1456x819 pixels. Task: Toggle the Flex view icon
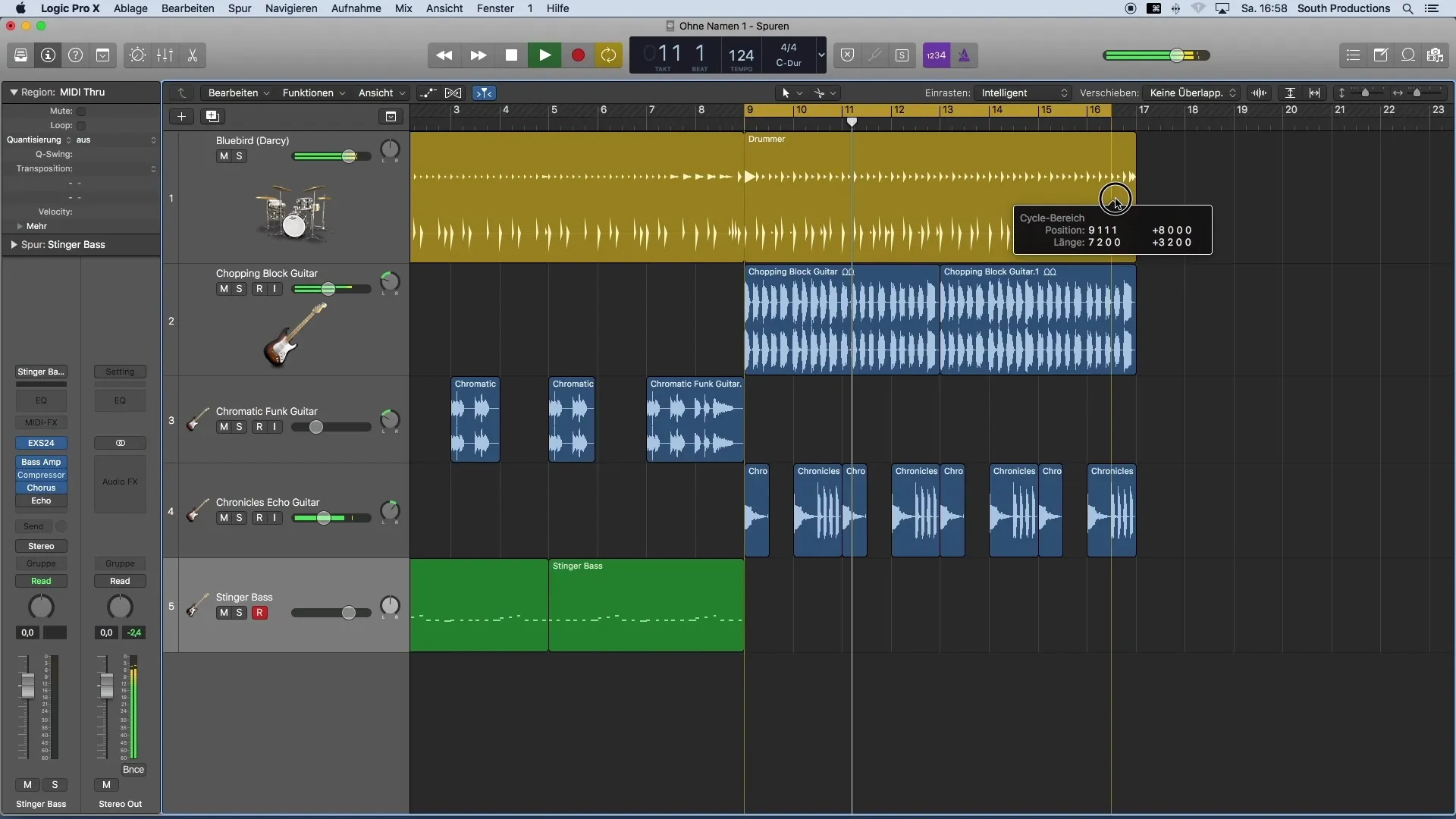[453, 93]
